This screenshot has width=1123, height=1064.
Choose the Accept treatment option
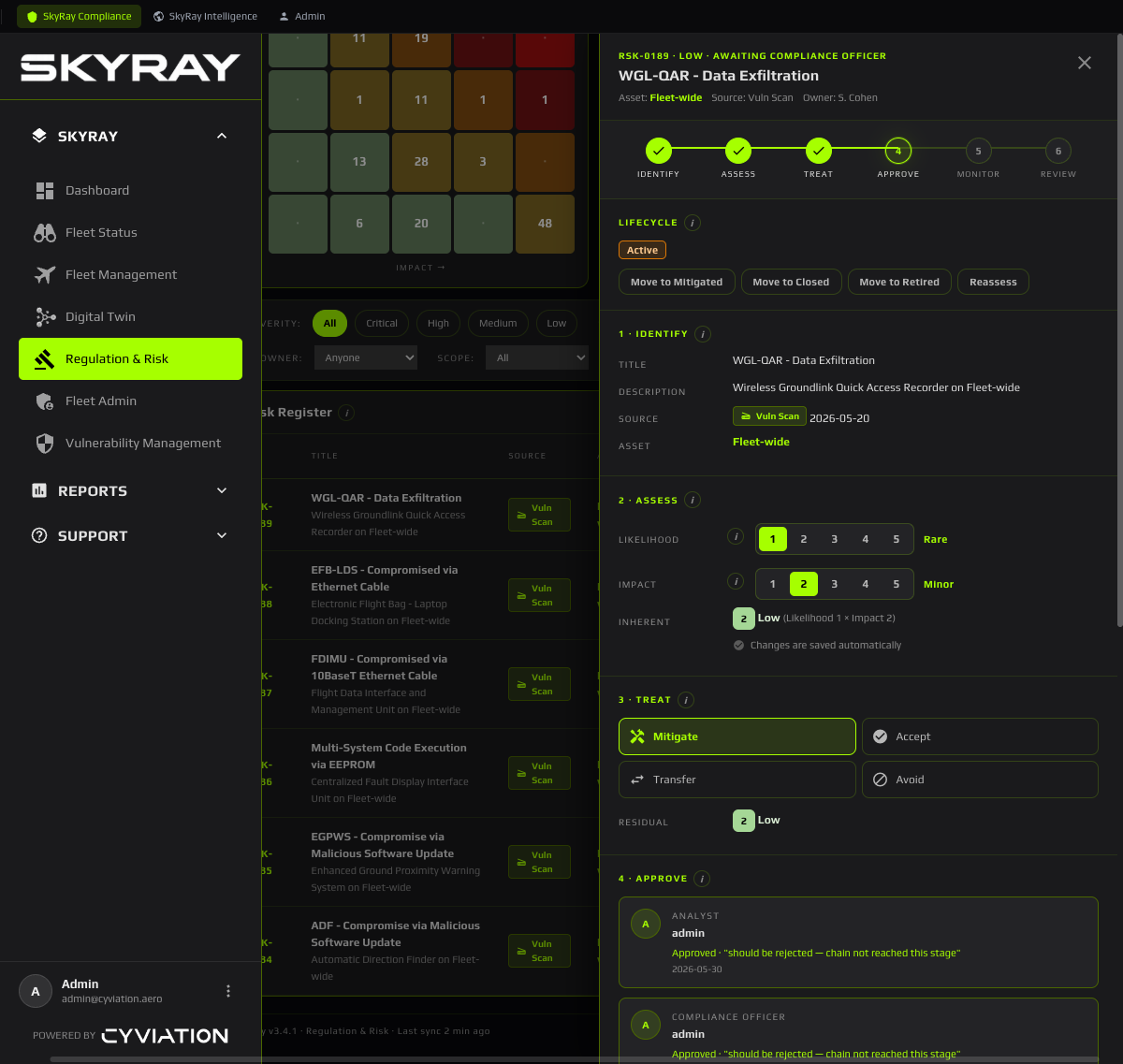tap(980, 736)
